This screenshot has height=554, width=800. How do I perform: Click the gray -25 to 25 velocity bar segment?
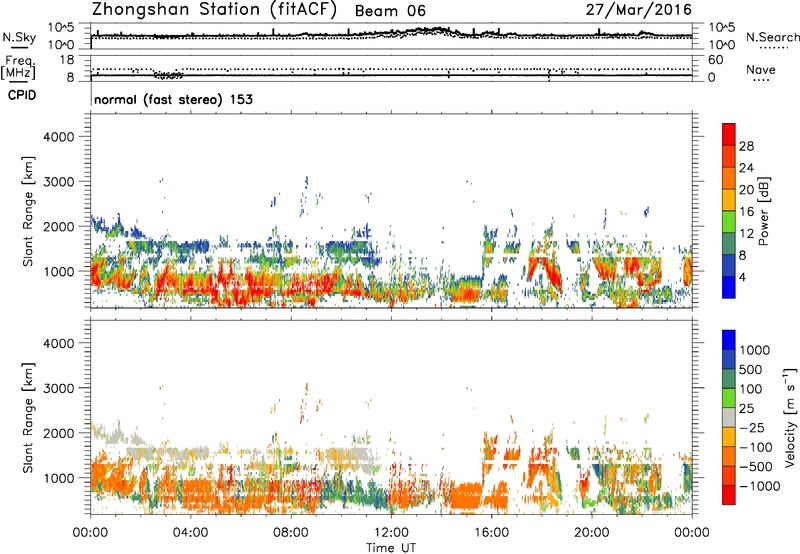coord(729,417)
